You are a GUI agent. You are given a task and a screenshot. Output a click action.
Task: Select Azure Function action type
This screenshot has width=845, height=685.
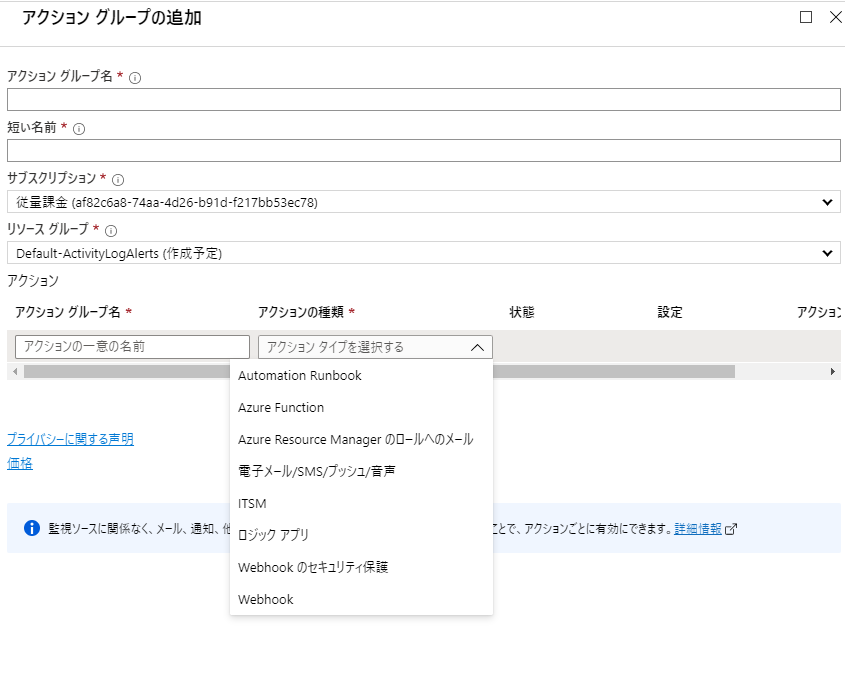pyautogui.click(x=361, y=407)
